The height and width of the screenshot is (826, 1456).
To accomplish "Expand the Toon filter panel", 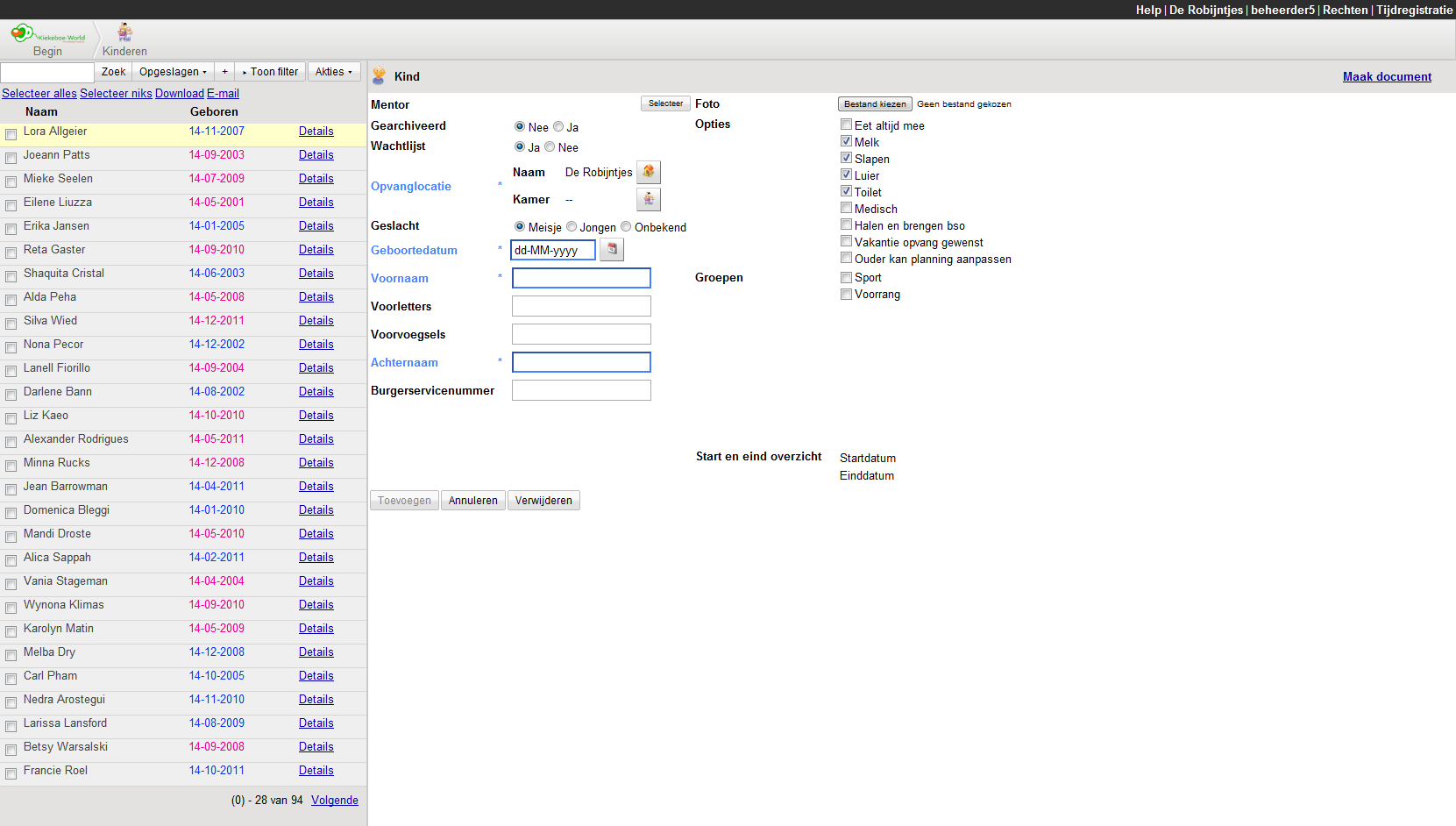I will point(271,72).
